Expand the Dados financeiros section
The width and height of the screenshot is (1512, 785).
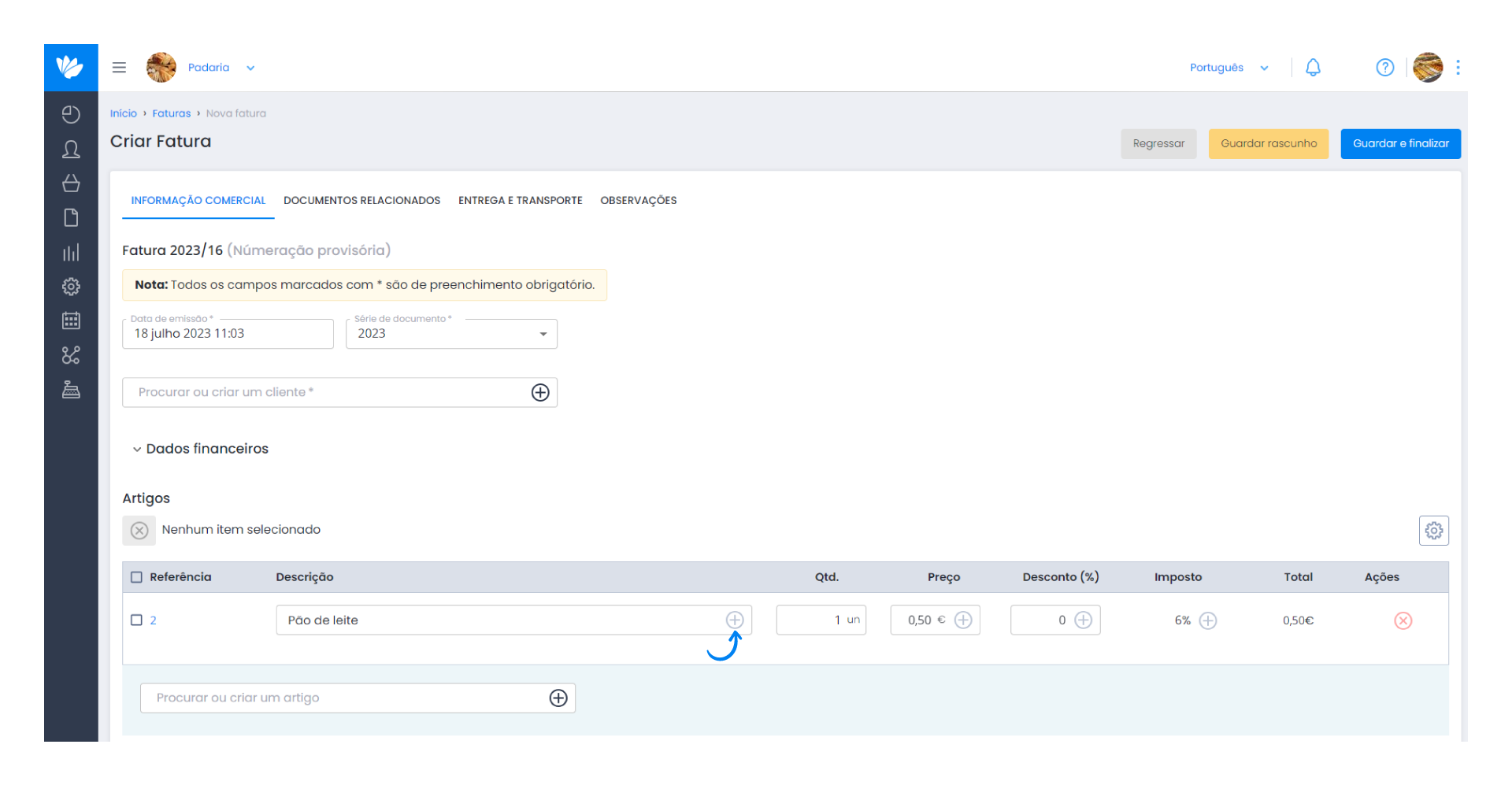(201, 449)
